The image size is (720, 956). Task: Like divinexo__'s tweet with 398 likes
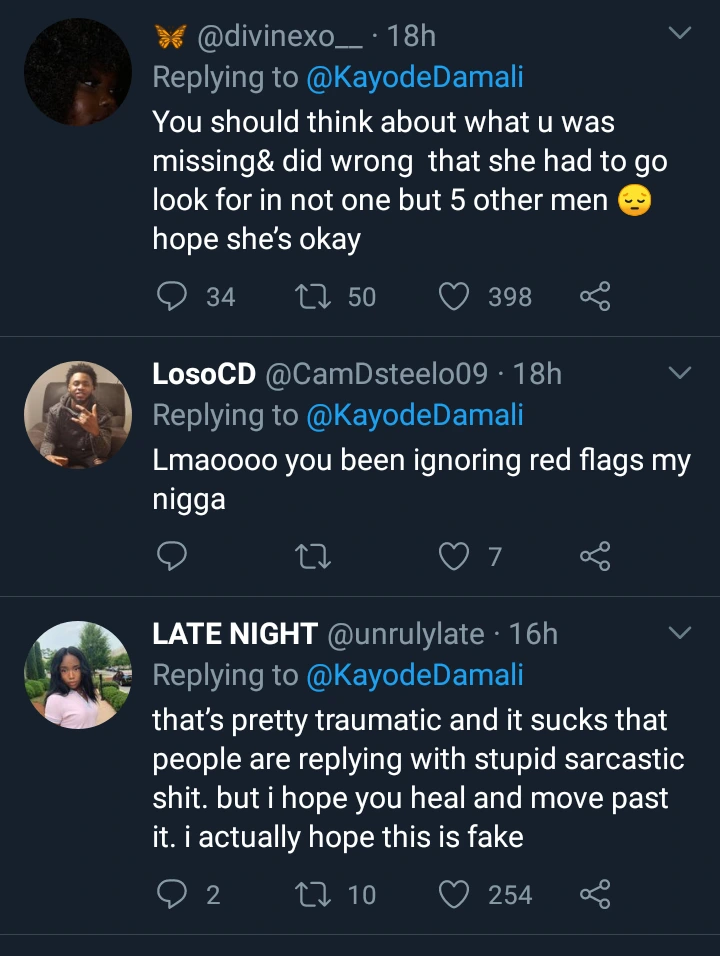[x=455, y=297]
